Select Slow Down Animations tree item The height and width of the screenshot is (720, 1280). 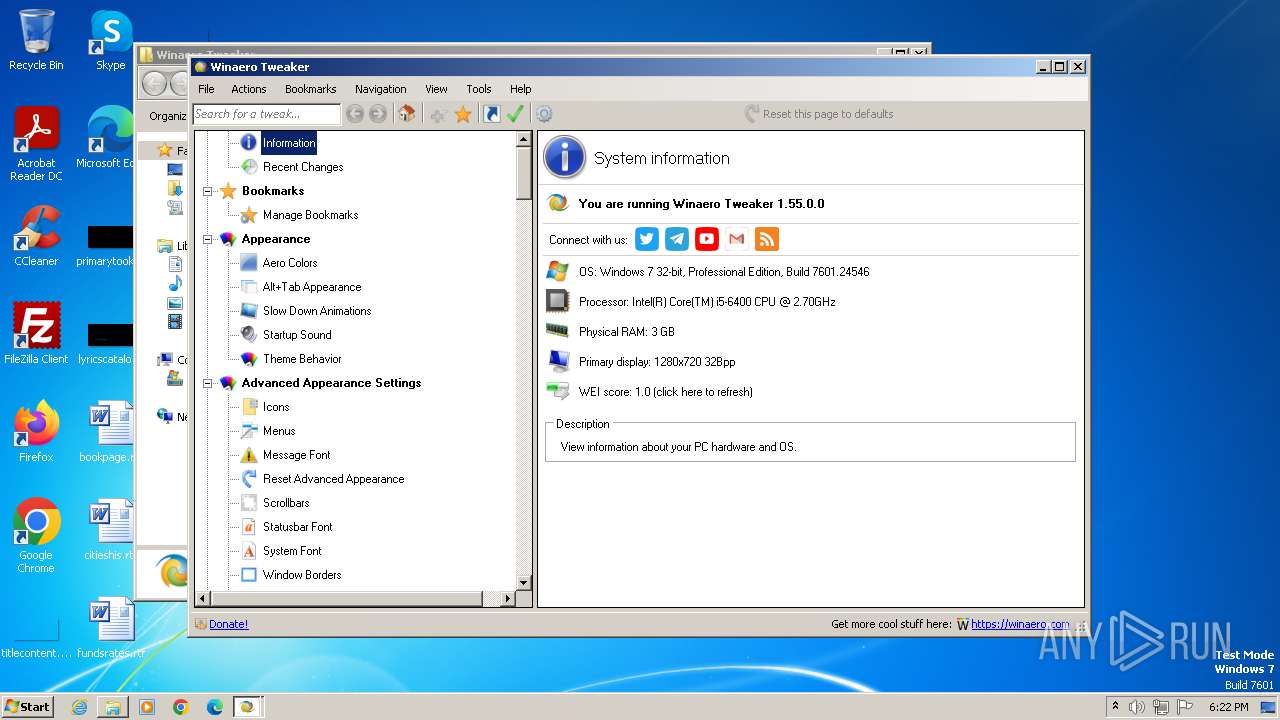317,311
